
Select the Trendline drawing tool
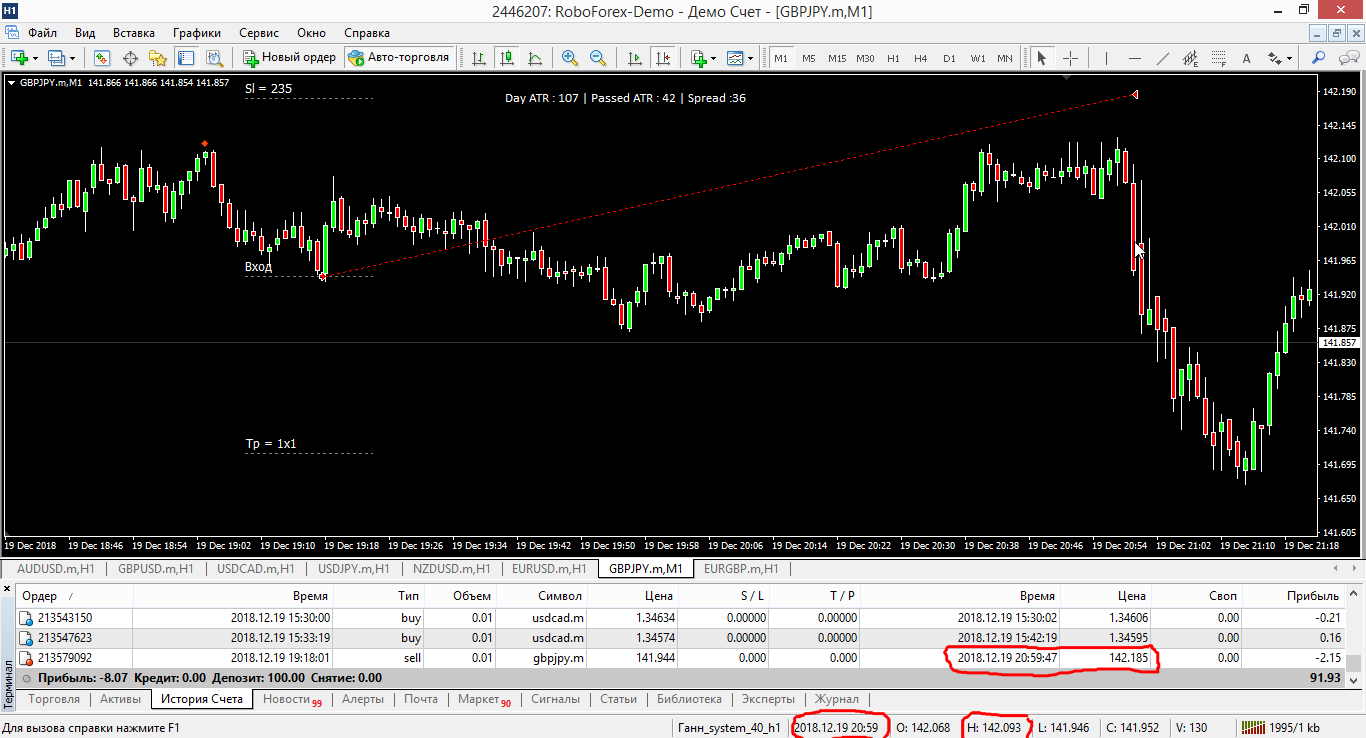1162,57
